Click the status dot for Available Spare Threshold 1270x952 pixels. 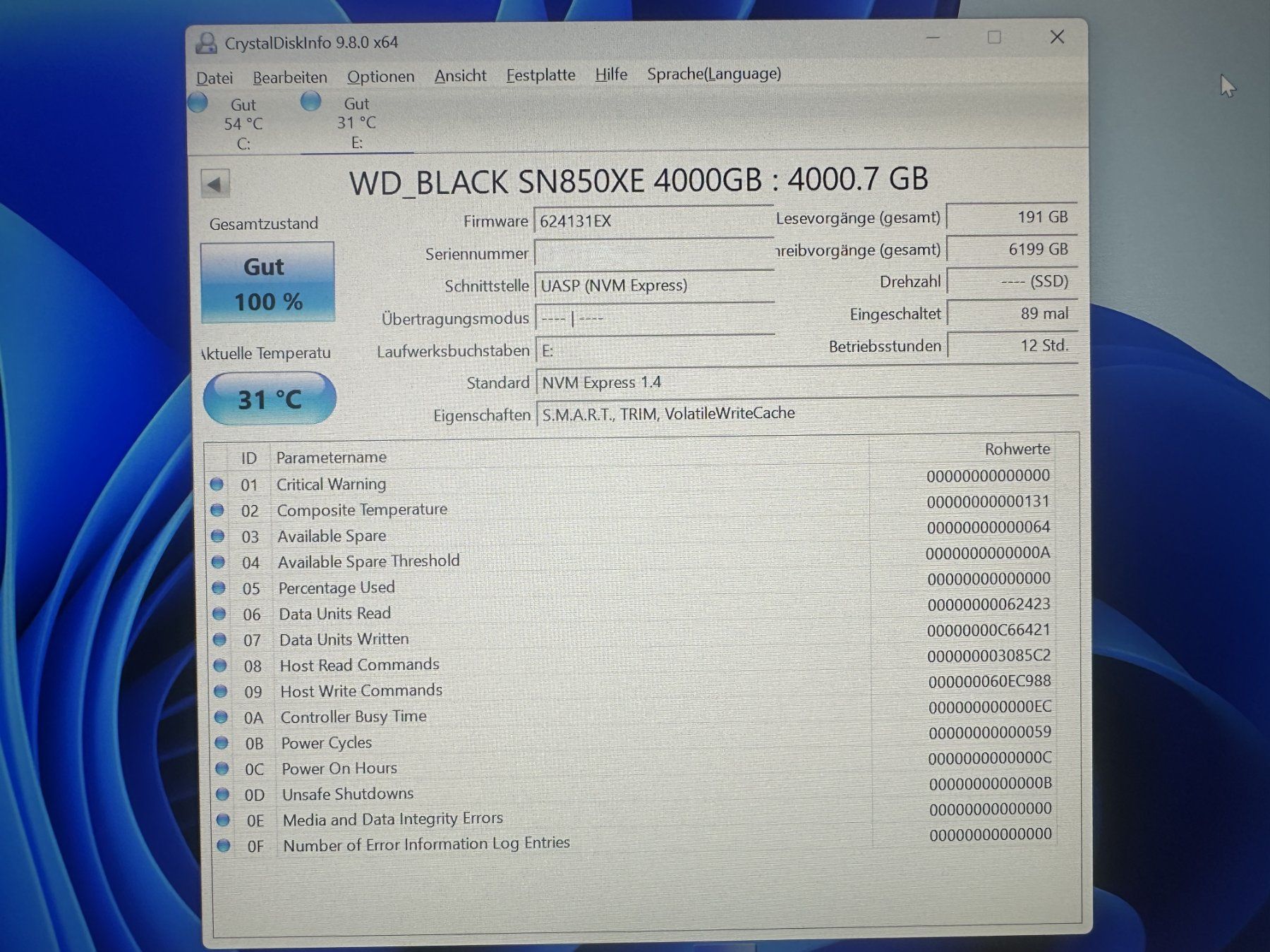point(218,562)
